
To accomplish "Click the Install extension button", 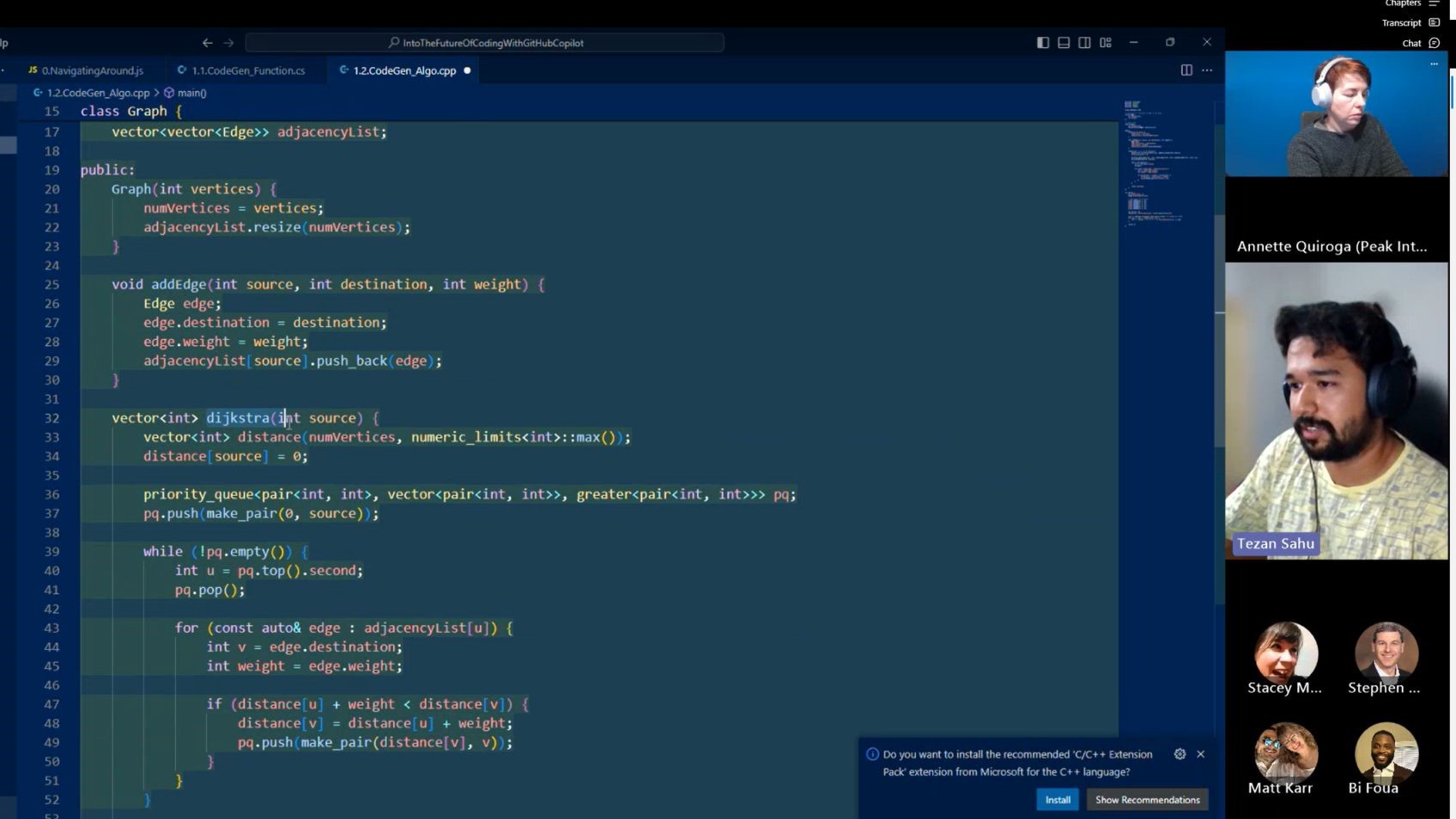I will 1058,799.
